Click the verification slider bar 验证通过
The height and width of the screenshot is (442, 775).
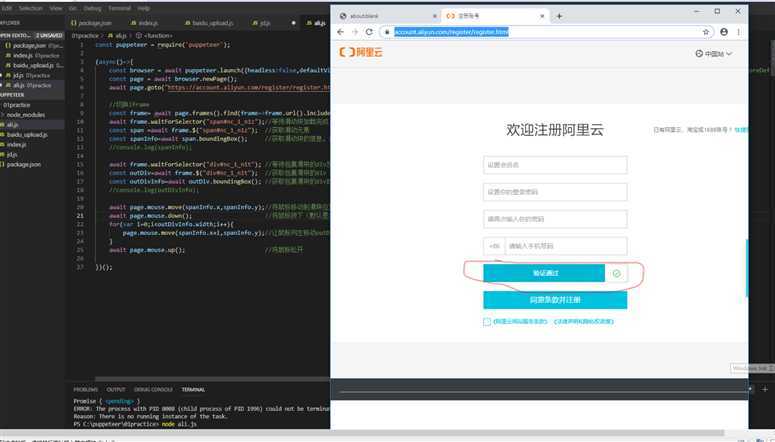pyautogui.click(x=544, y=273)
